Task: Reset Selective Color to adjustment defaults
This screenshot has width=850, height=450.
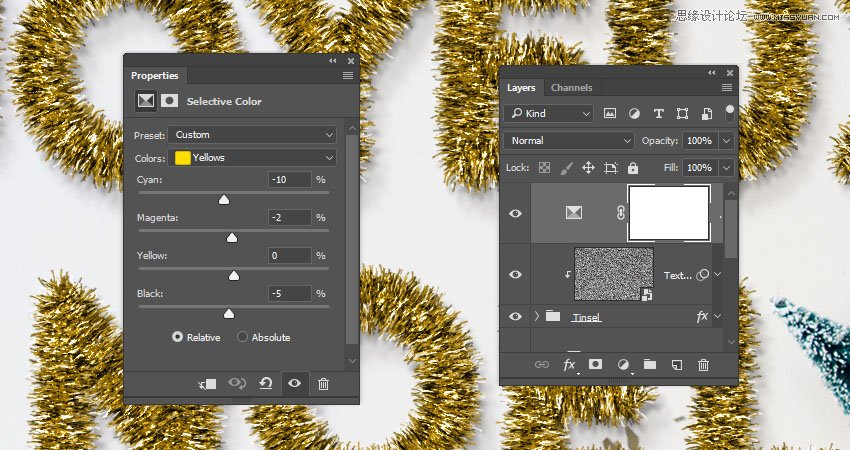Action: tap(267, 384)
